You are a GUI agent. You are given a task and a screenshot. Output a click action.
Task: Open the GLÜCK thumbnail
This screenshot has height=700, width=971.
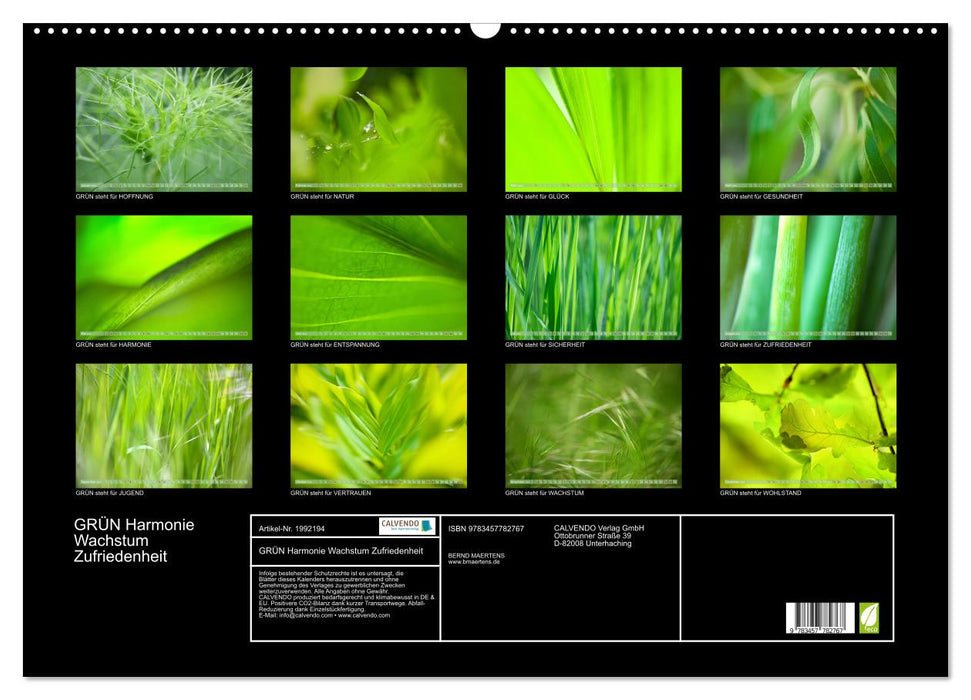coord(593,129)
